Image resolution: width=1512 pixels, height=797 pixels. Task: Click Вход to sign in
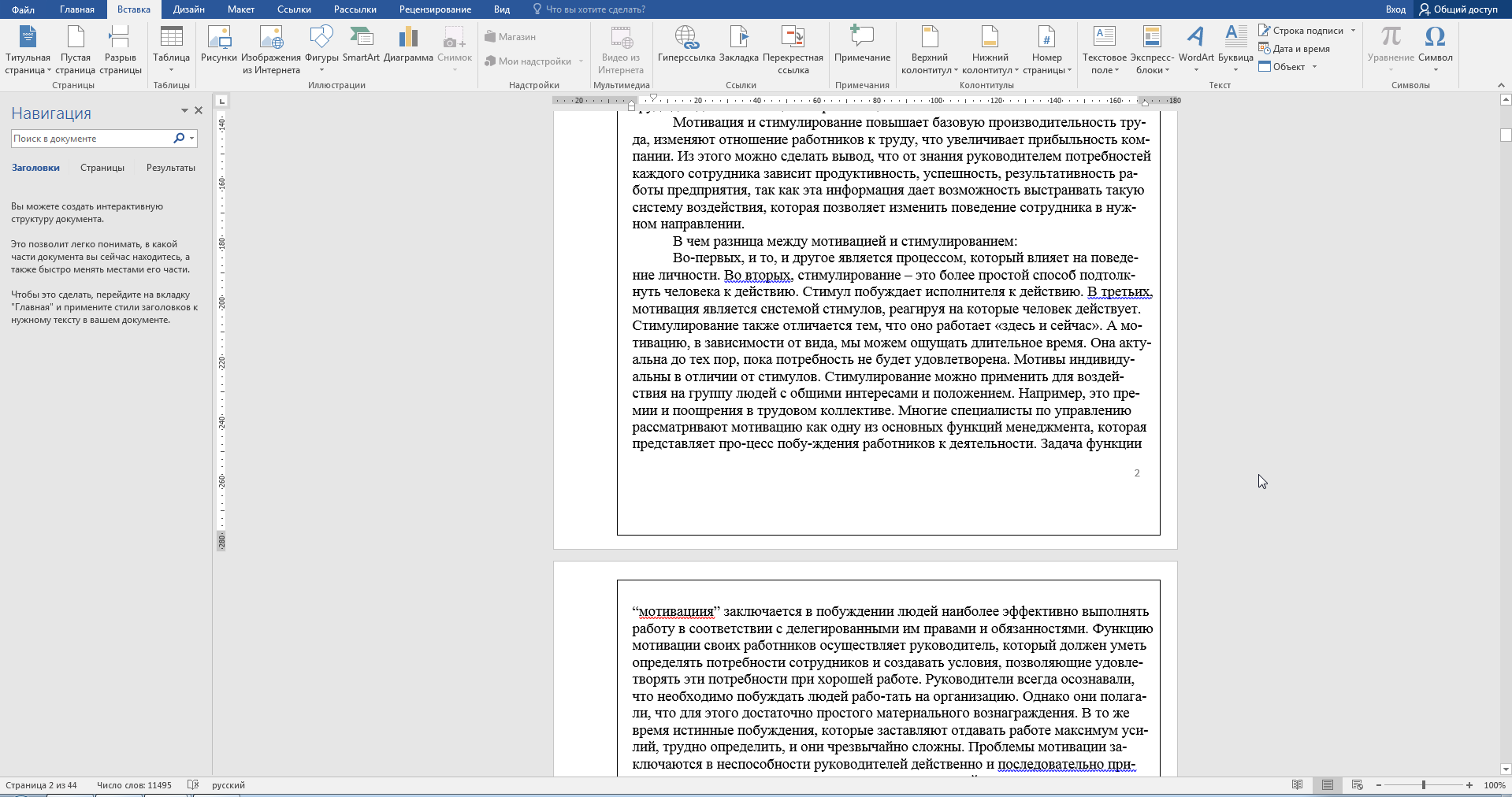coord(1395,9)
